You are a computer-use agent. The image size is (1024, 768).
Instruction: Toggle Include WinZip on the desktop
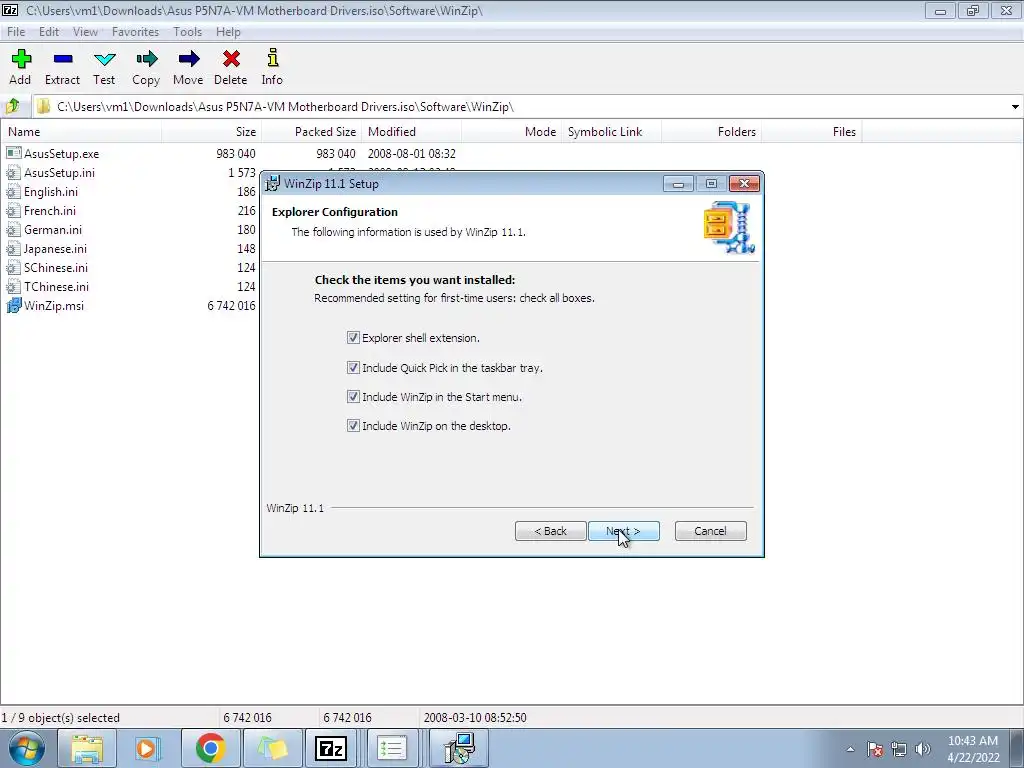(x=353, y=426)
